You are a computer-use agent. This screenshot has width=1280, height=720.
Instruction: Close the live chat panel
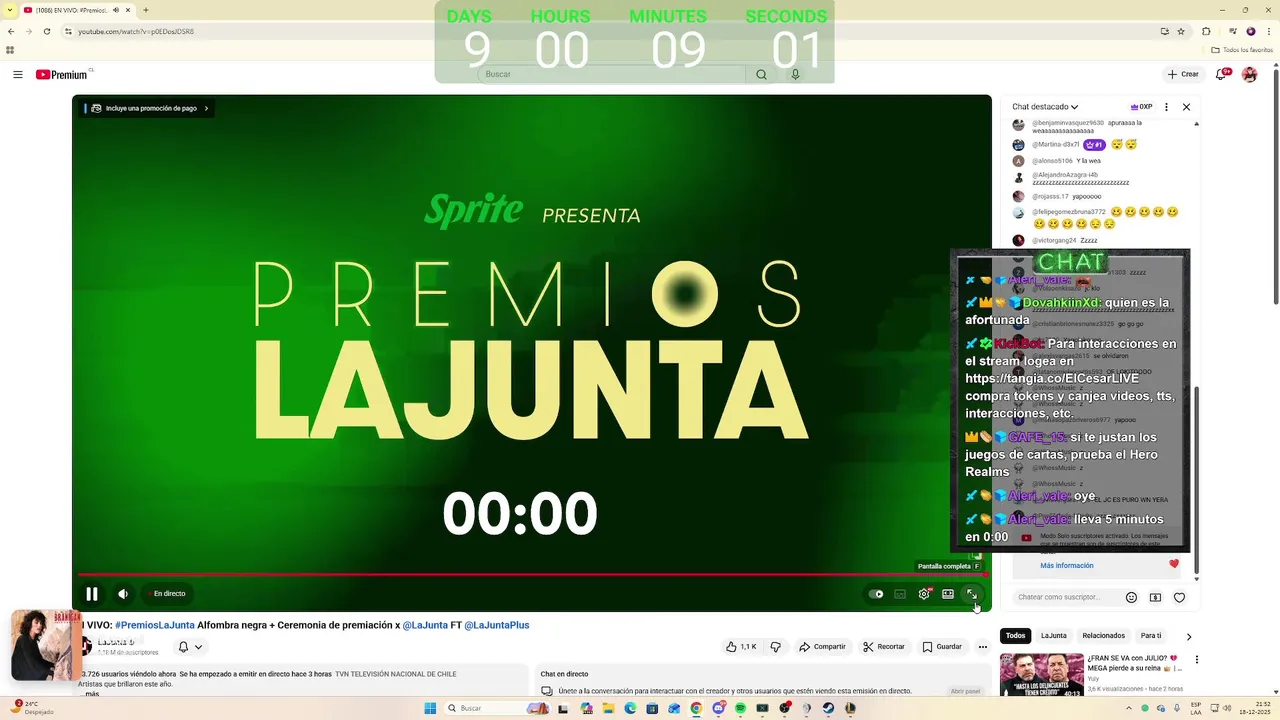[1186, 107]
